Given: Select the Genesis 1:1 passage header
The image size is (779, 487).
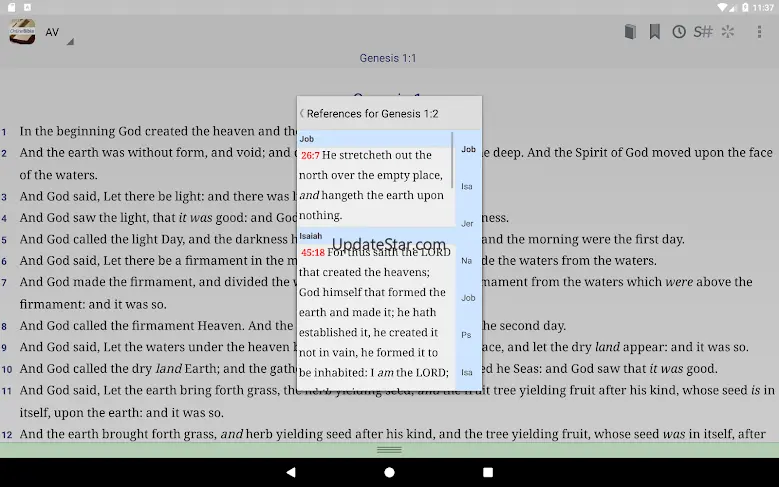Looking at the screenshot, I should [388, 58].
